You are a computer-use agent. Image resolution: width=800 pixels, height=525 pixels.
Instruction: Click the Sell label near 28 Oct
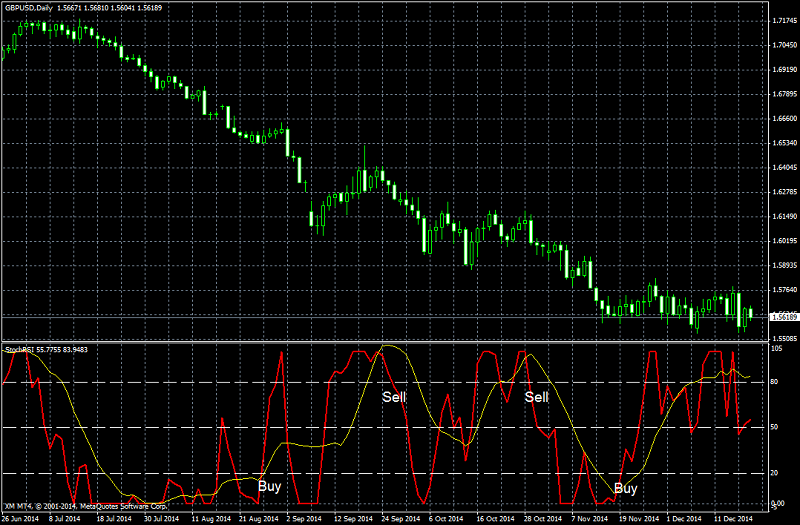(536, 397)
